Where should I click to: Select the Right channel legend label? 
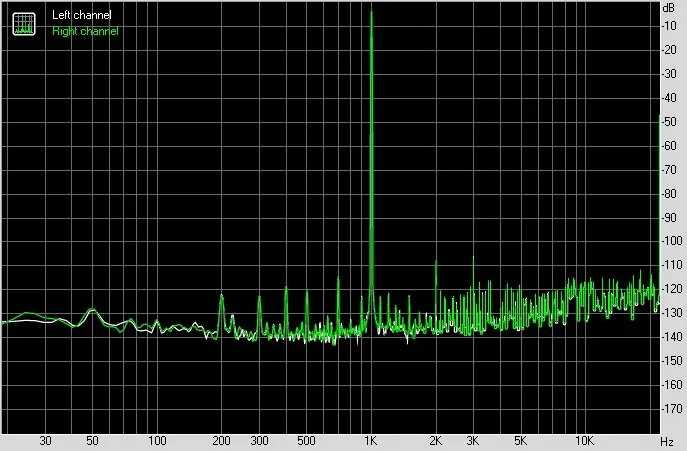click(85, 31)
